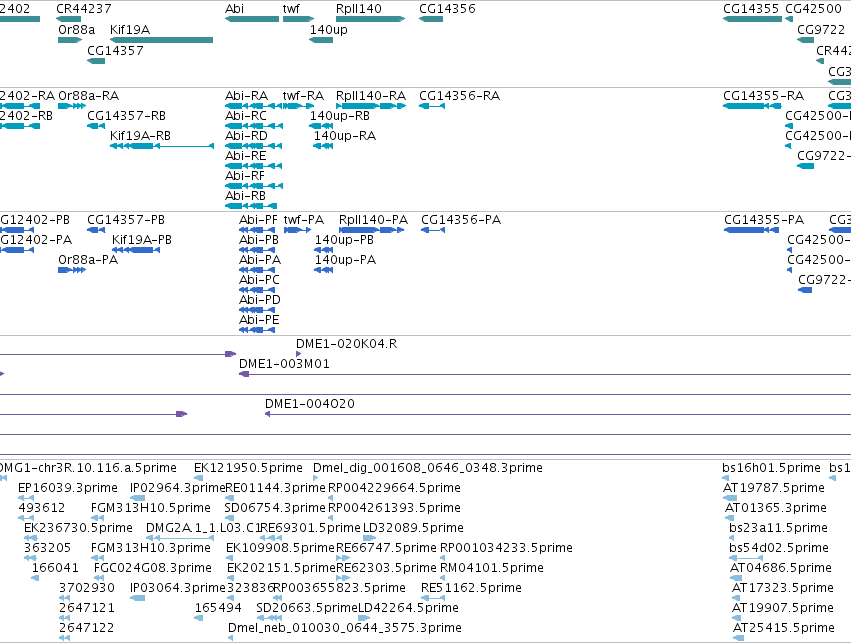
Task: Select the Or88a gene label
Action: tap(77, 29)
